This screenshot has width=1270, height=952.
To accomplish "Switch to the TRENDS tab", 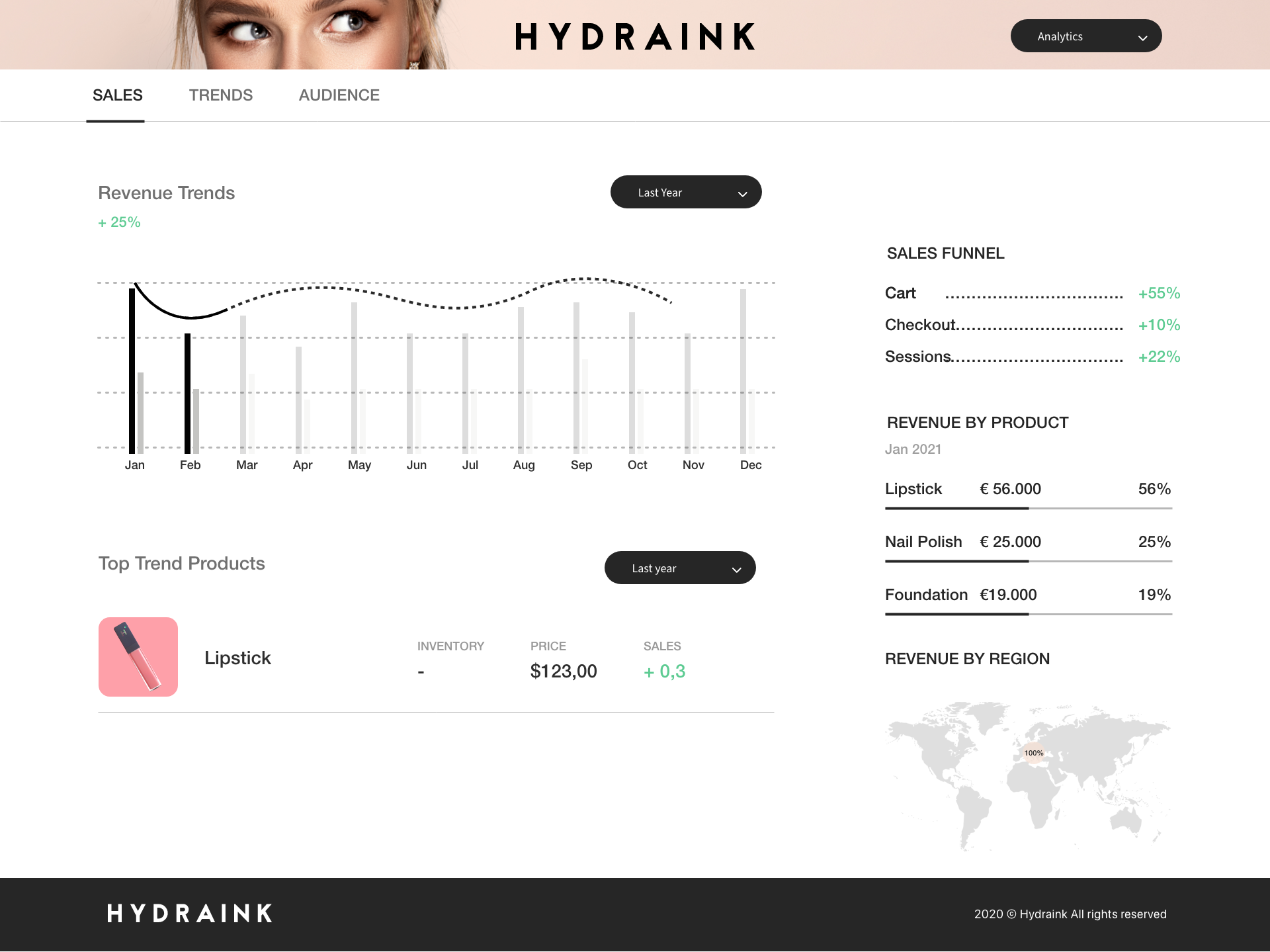I will (221, 95).
